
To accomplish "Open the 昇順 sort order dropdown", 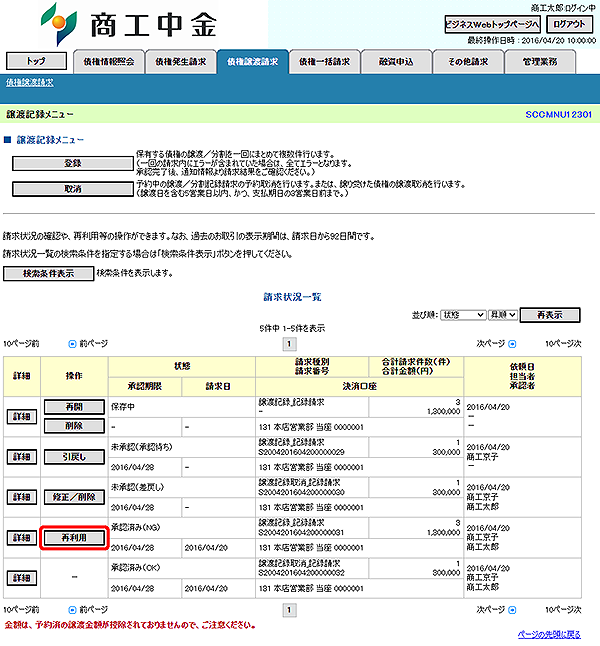I will pyautogui.click(x=502, y=315).
